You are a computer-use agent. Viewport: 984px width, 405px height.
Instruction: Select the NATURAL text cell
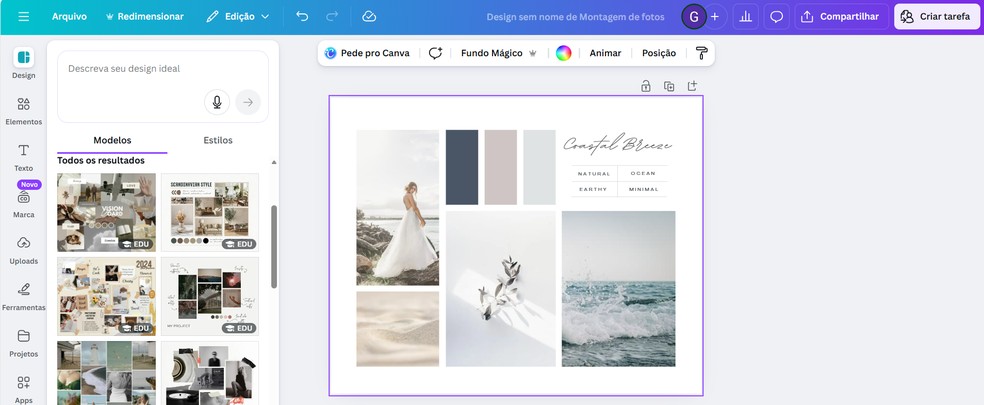594,173
